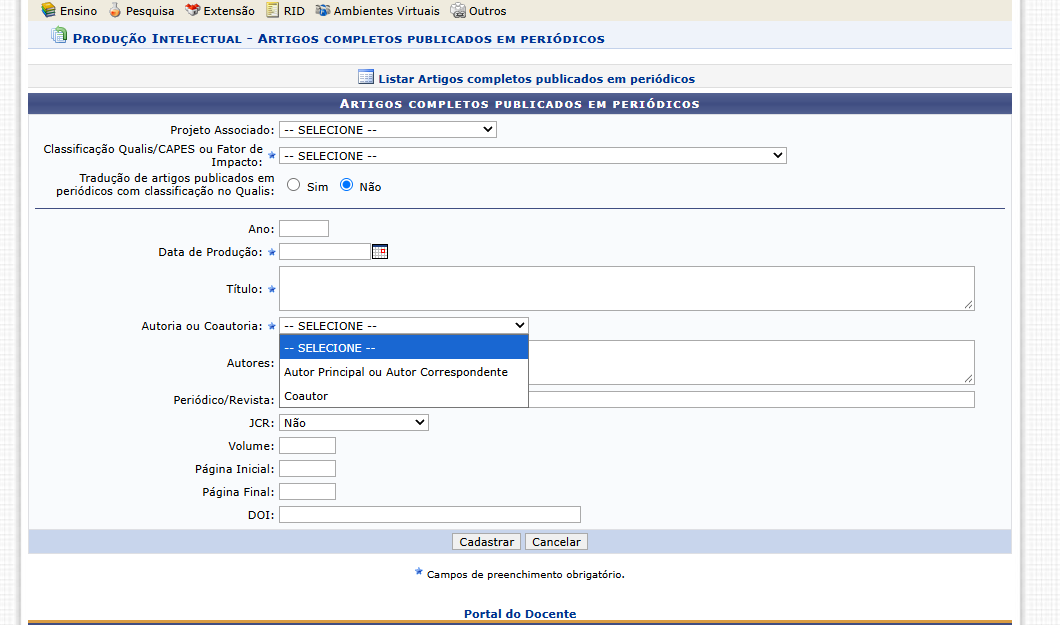Focus the Página Final field
1060x625 pixels.
coord(308,492)
